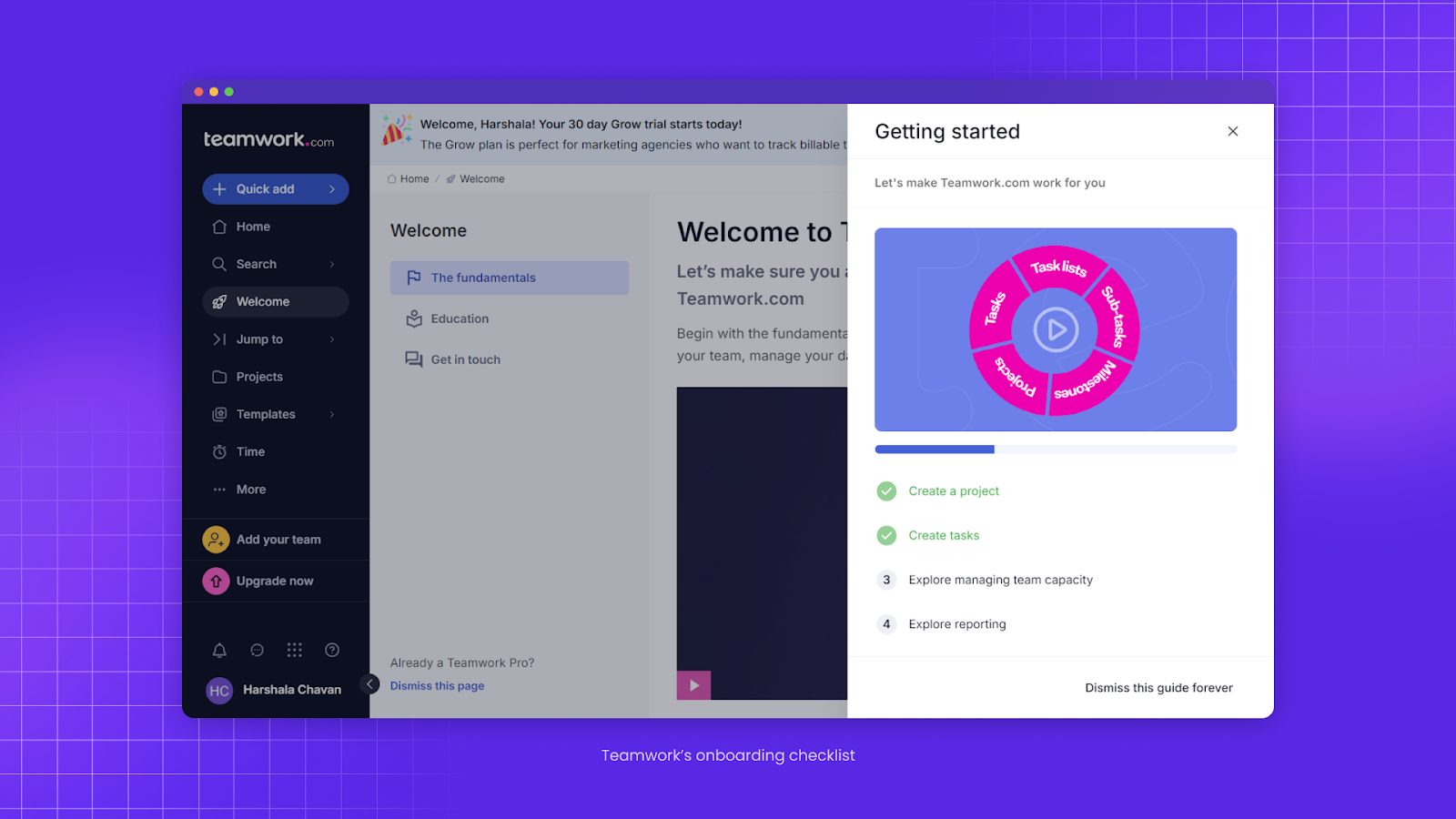Click the breadcrumb Home icon
The width and height of the screenshot is (1456, 819).
(x=392, y=179)
